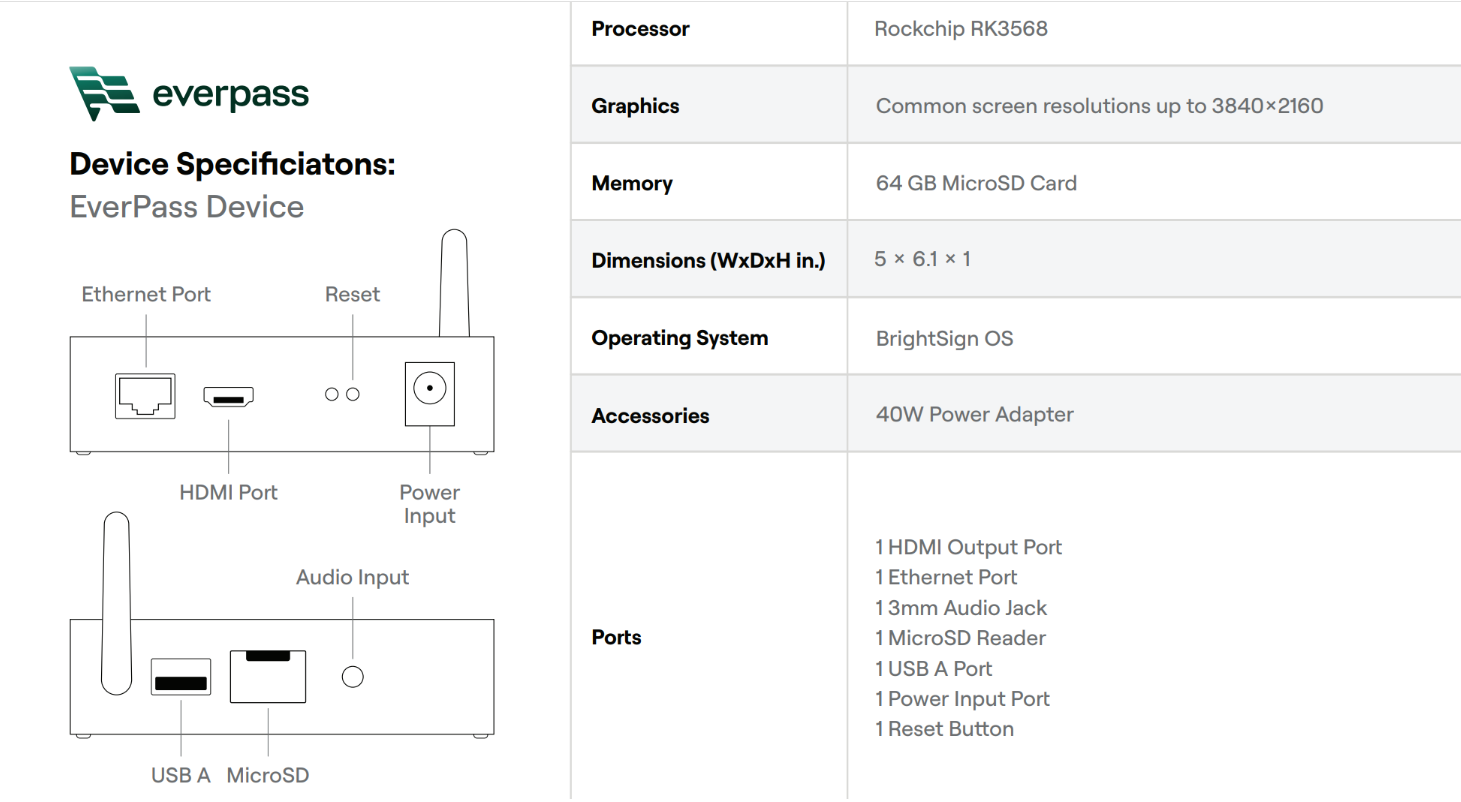Click the reset button holes on device
This screenshot has height=802, width=1461.
tap(342, 395)
